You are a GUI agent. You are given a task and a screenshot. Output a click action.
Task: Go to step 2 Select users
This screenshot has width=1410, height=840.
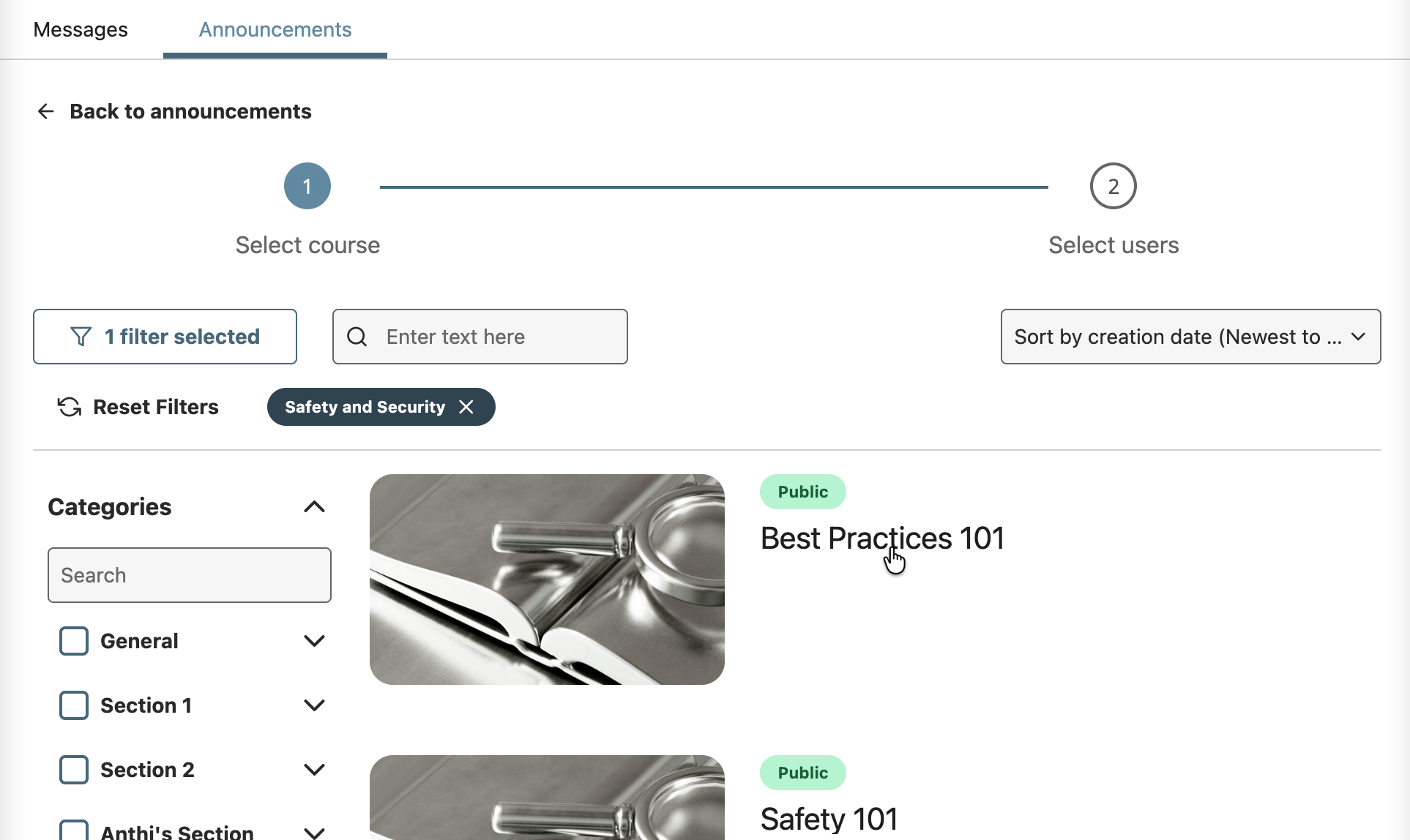coord(1113,186)
